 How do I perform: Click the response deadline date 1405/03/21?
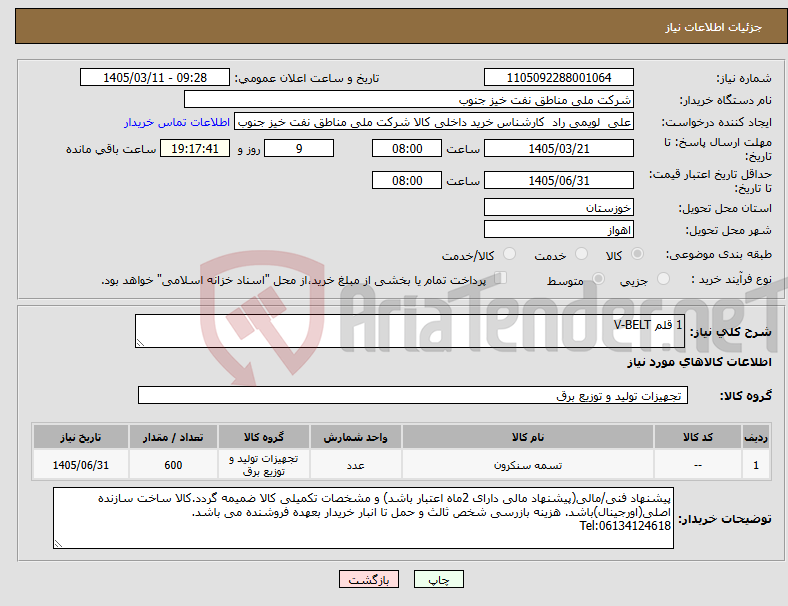[558, 148]
